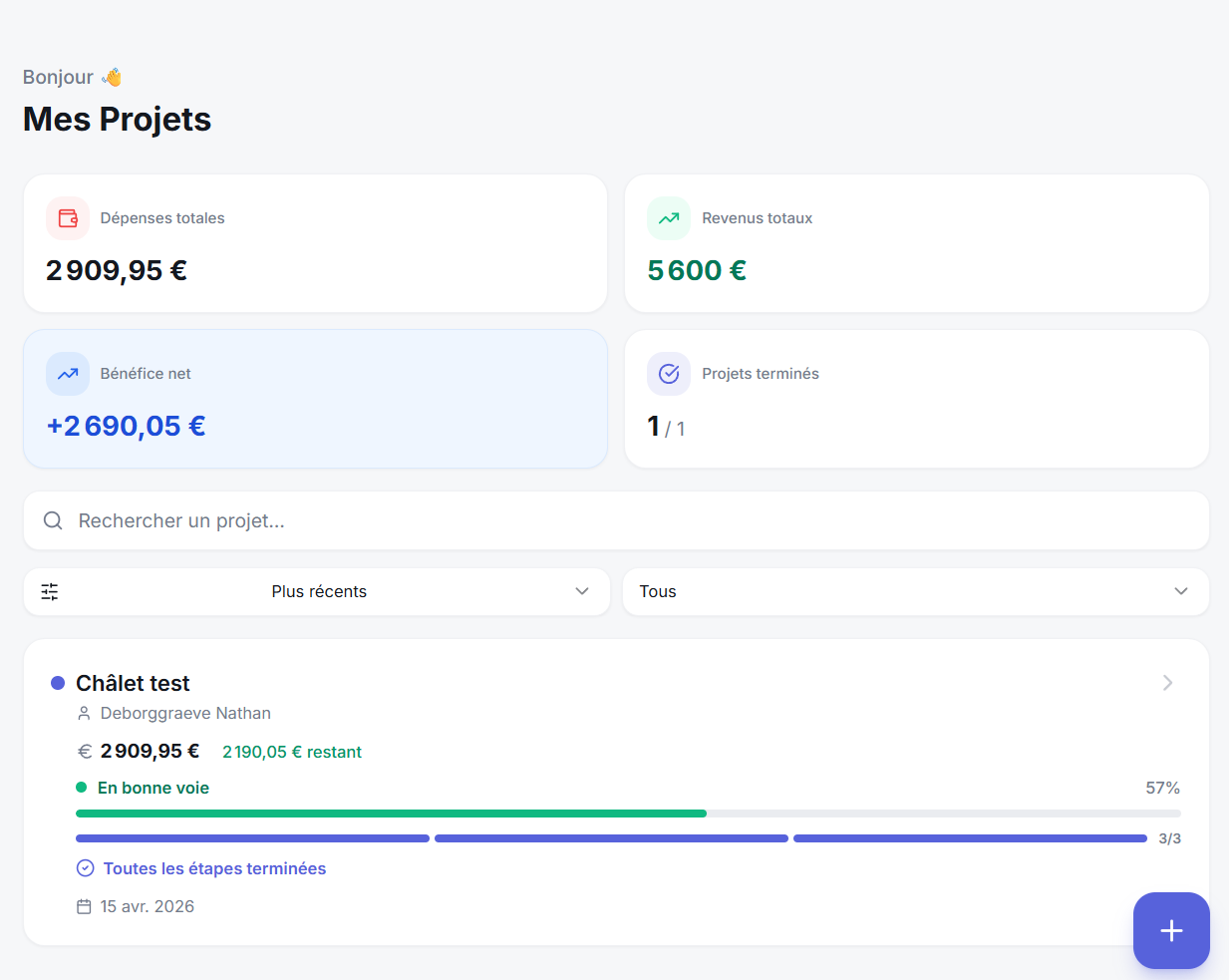Viewport: 1229px width, 980px height.
Task: Focus the Rechercher un projet search field
Action: click(616, 520)
